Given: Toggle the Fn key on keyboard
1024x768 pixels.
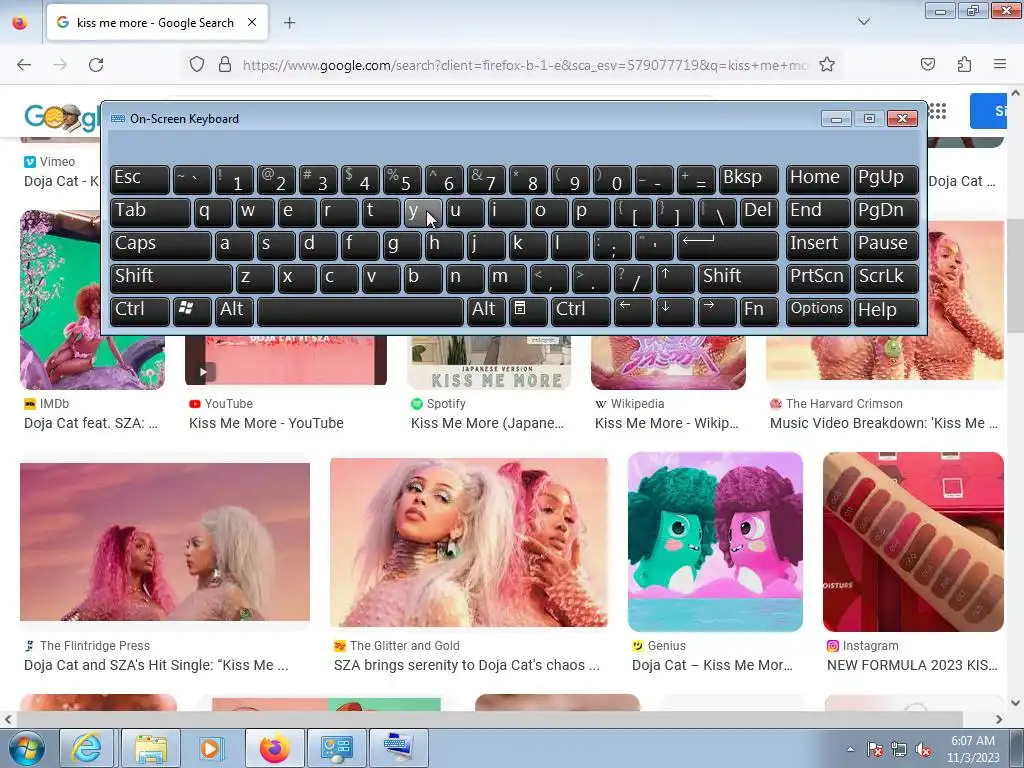Looking at the screenshot, I should (759, 310).
